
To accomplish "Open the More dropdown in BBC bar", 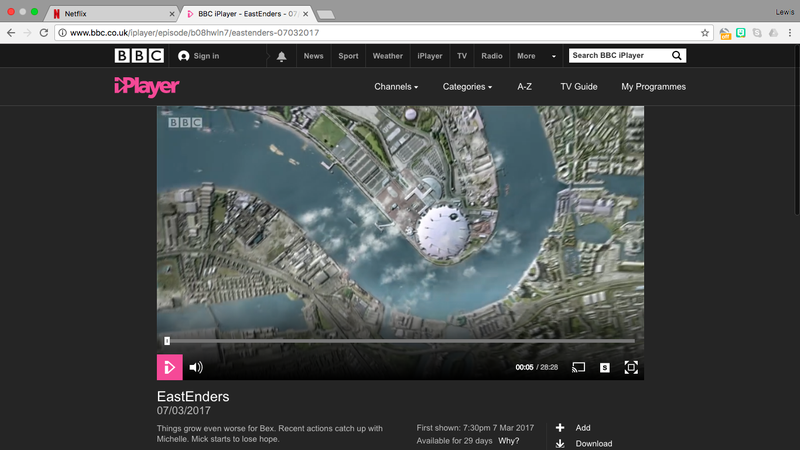I will point(530,56).
